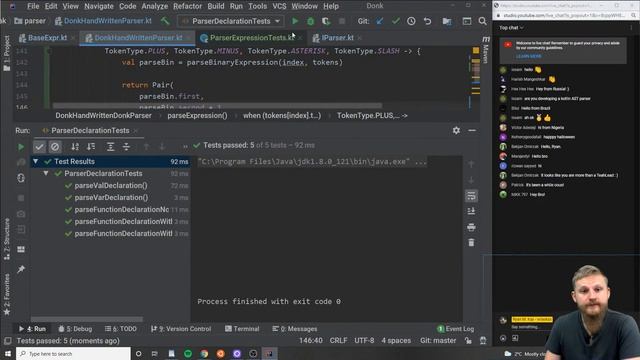
Task: Expand all test results nodes
Action: coord(110,147)
